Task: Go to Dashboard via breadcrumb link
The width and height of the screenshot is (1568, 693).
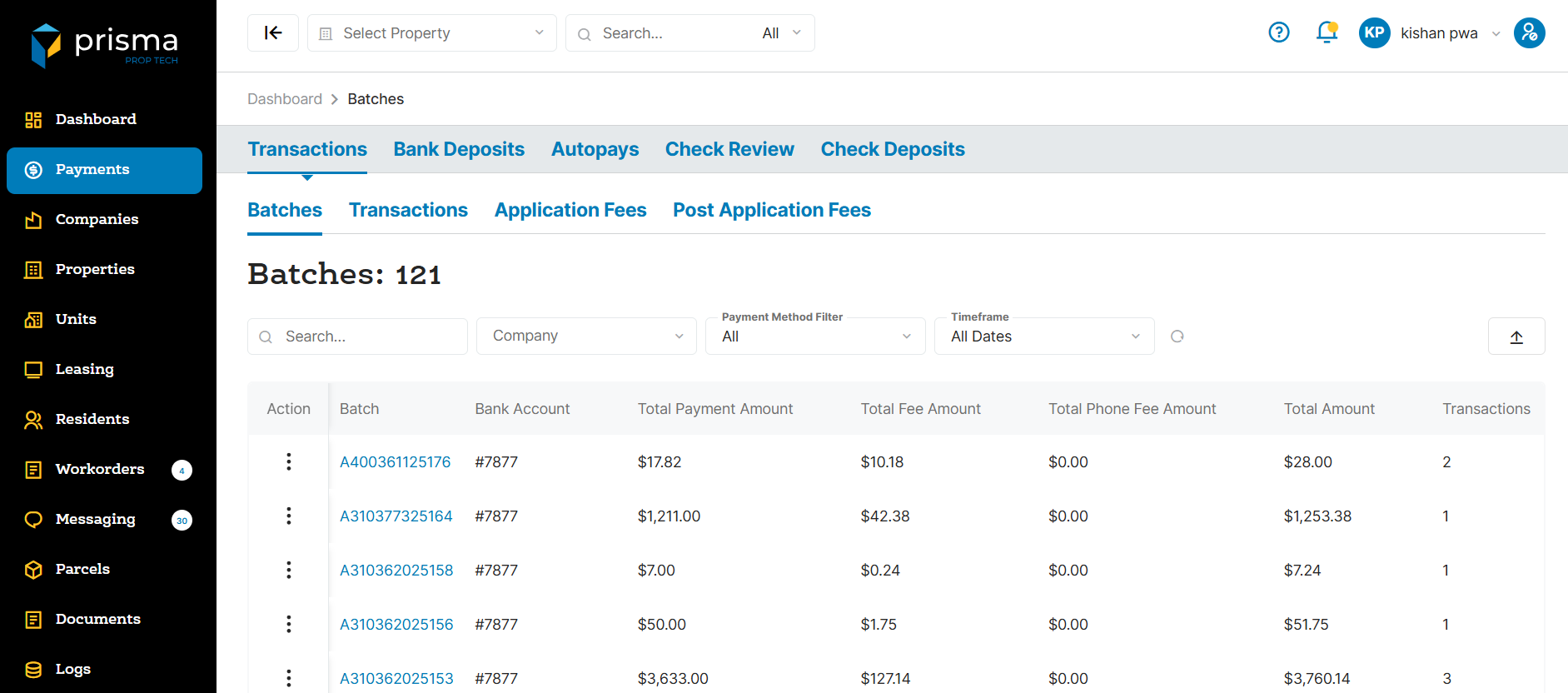Action: pyautogui.click(x=284, y=99)
